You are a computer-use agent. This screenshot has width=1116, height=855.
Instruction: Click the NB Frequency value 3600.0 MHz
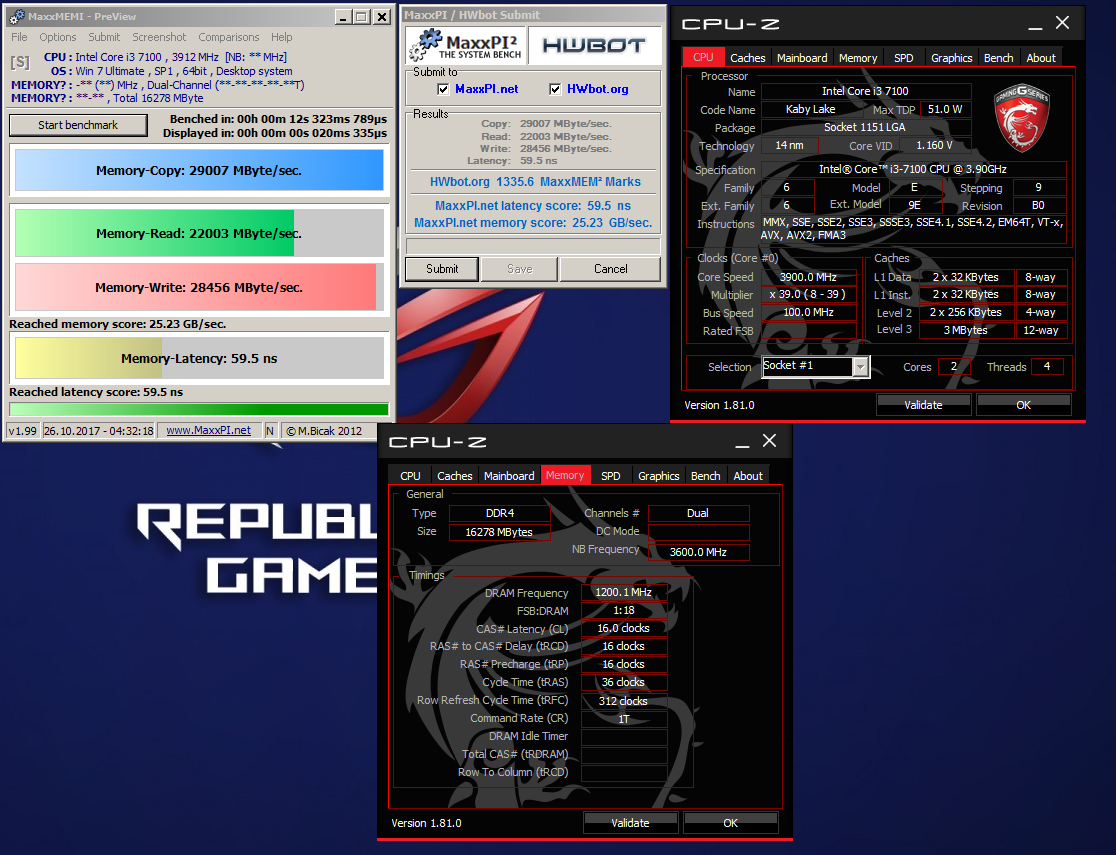[698, 552]
